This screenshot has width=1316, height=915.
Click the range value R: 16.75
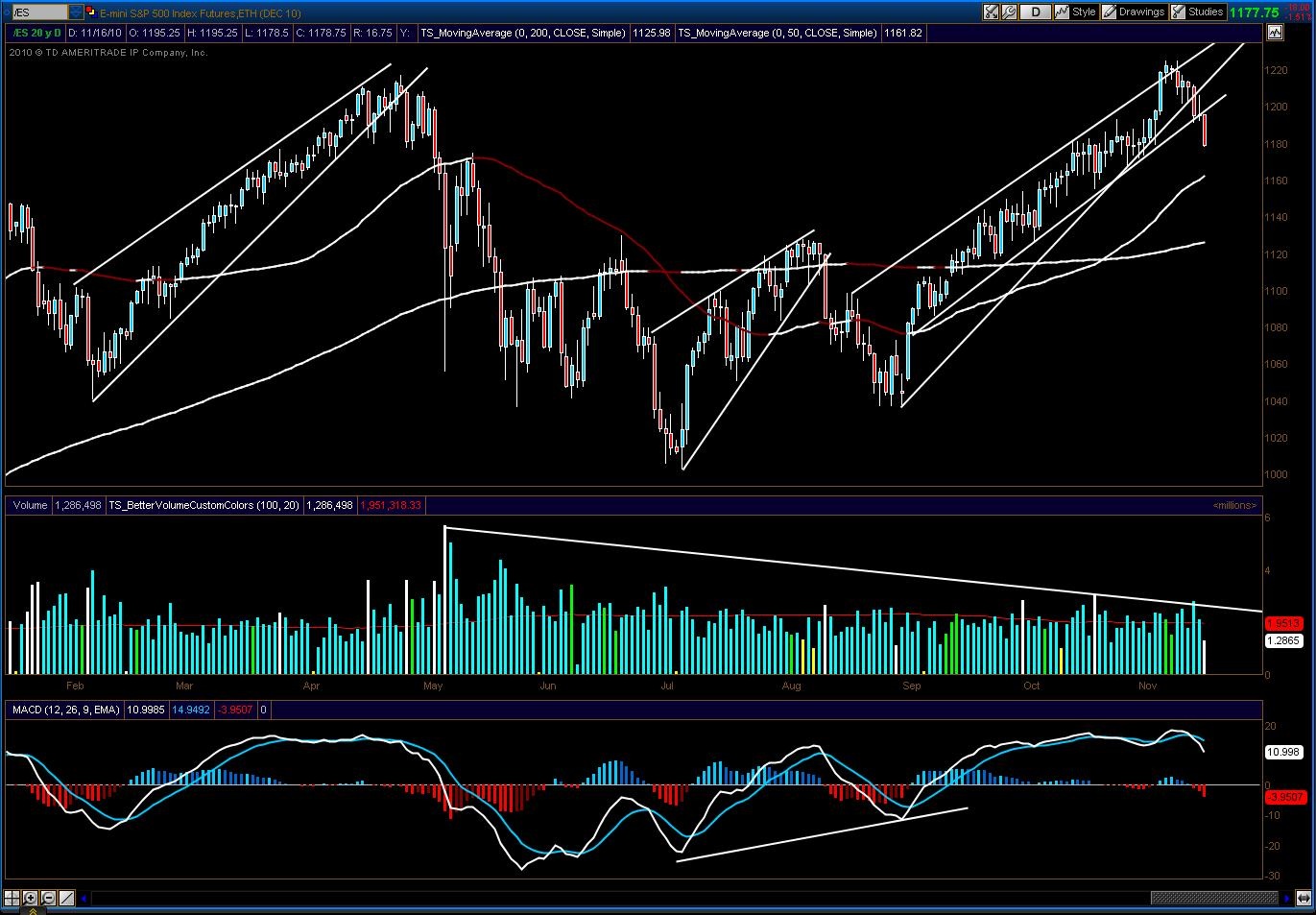(372, 33)
